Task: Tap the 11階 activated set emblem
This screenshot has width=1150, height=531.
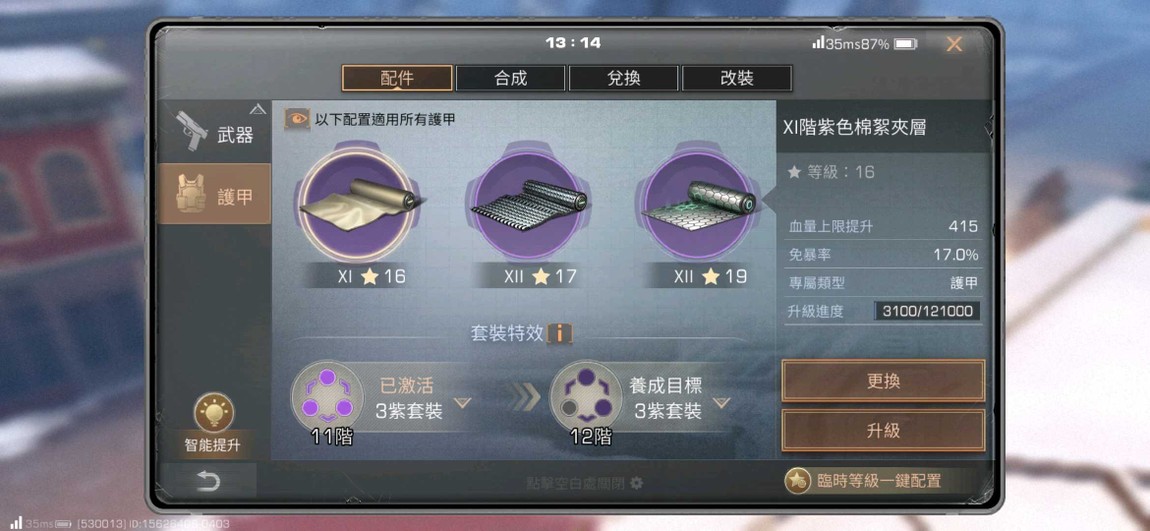Action: click(327, 397)
